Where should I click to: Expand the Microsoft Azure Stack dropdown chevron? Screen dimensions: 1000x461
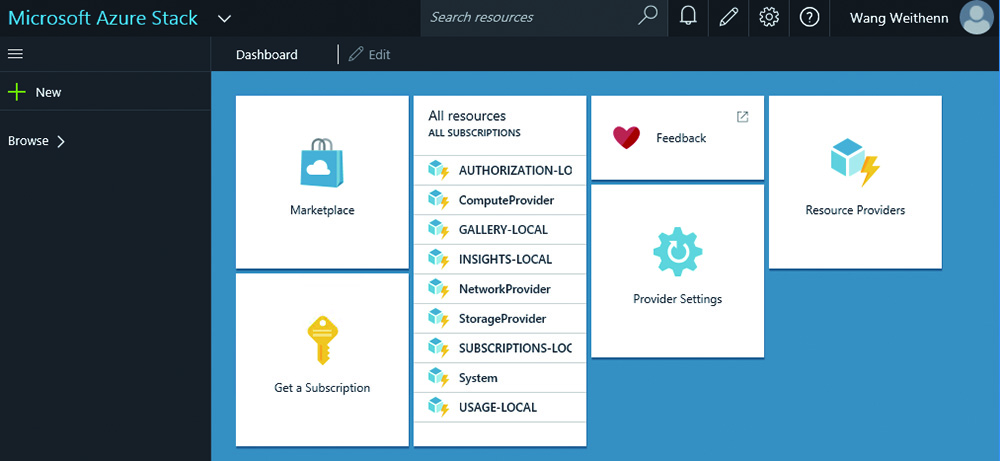224,18
